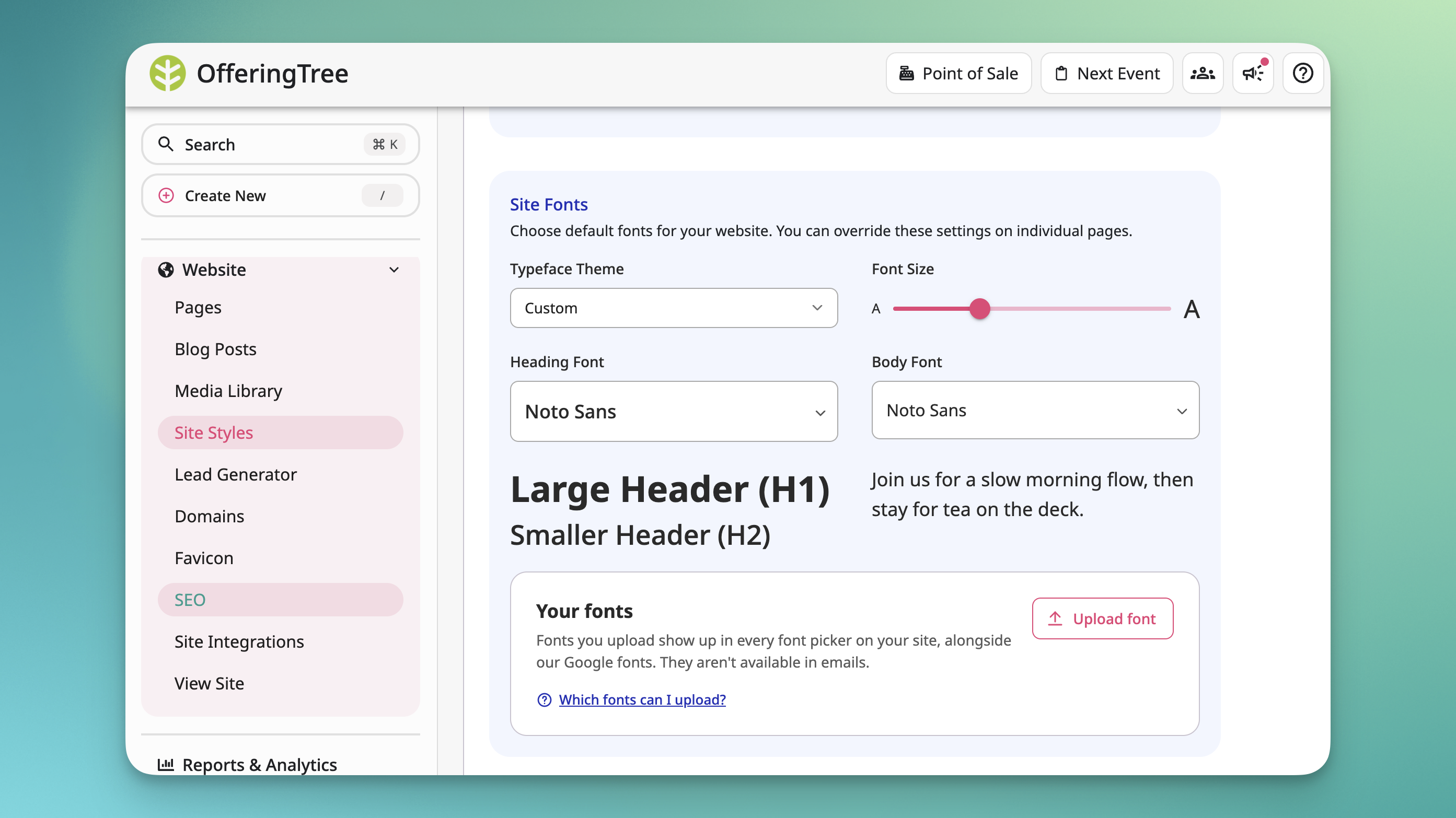This screenshot has height=818, width=1456.
Task: Click the globe icon beside Website
Action: pos(166,270)
